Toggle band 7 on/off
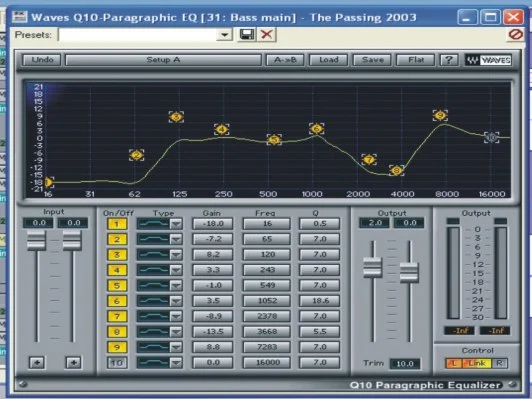 117,317
